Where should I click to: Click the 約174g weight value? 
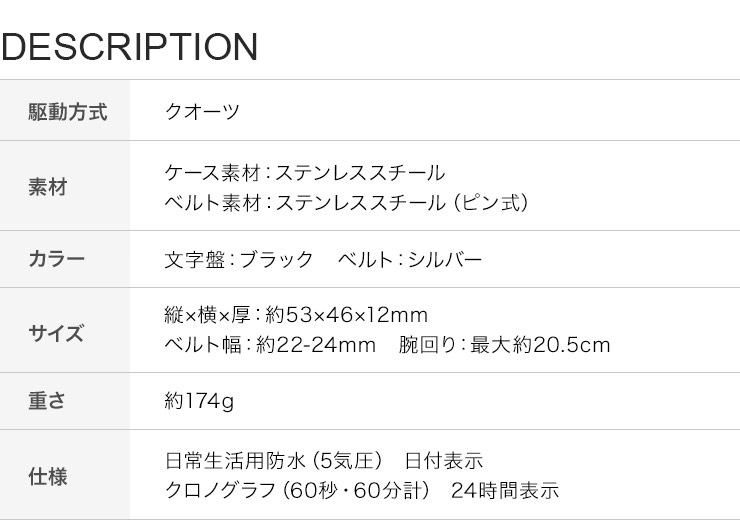[x=199, y=402]
